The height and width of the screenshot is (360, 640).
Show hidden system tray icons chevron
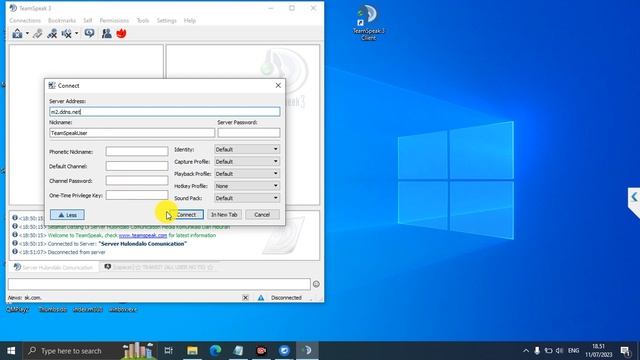pyautogui.click(x=526, y=351)
